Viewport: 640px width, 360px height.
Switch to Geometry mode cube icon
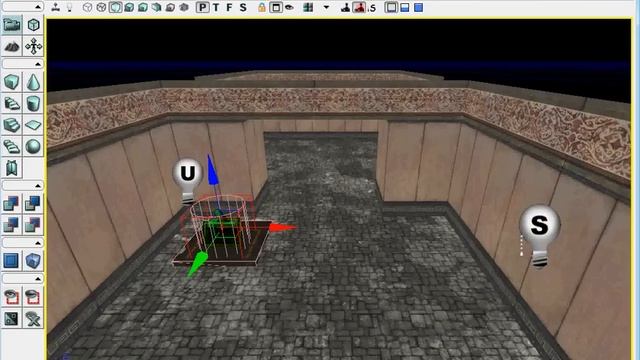tap(33, 25)
